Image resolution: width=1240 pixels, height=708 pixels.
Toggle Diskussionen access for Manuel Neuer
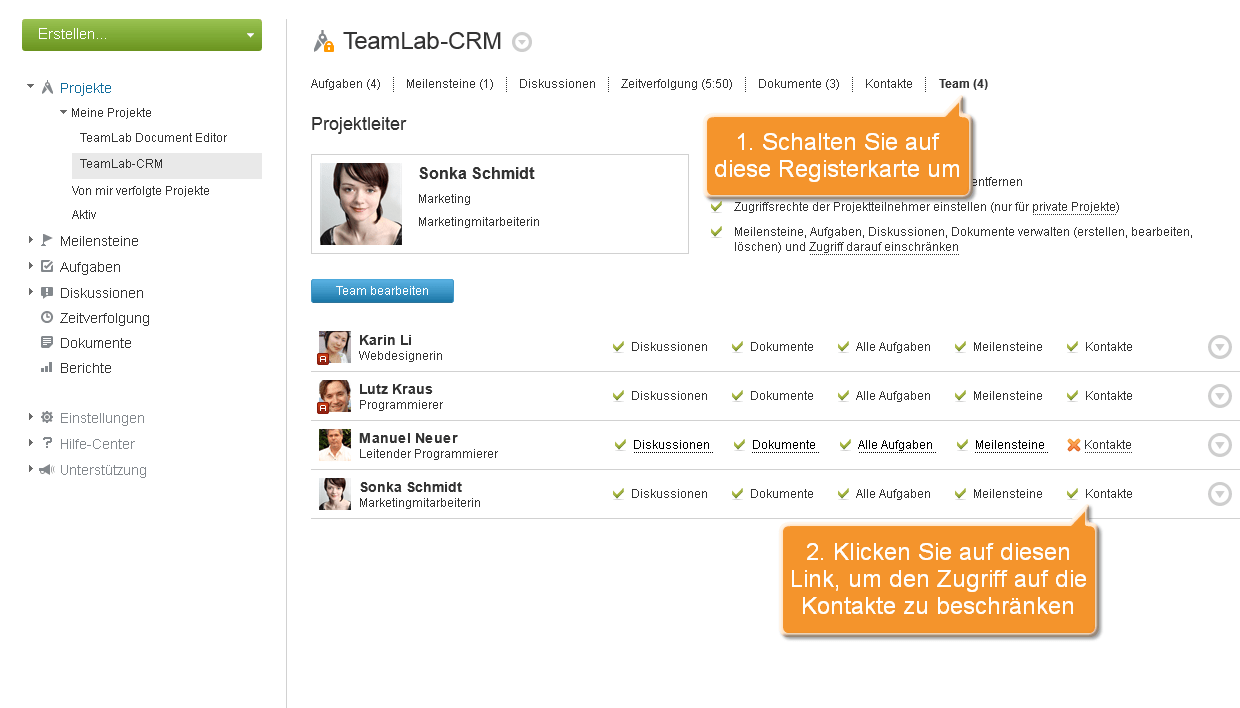pyautogui.click(x=662, y=445)
